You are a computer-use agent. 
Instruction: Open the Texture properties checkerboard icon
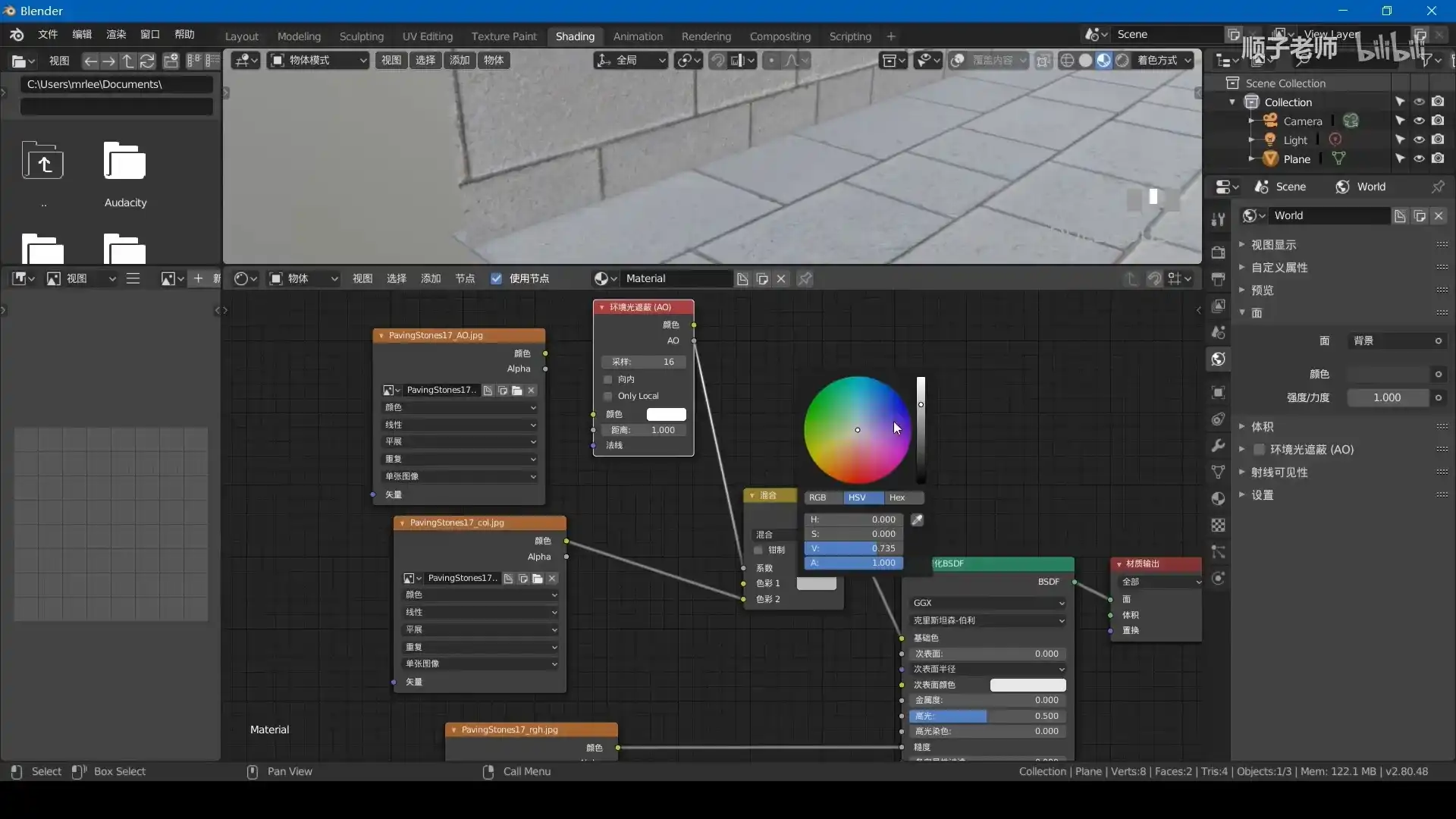click(x=1219, y=525)
